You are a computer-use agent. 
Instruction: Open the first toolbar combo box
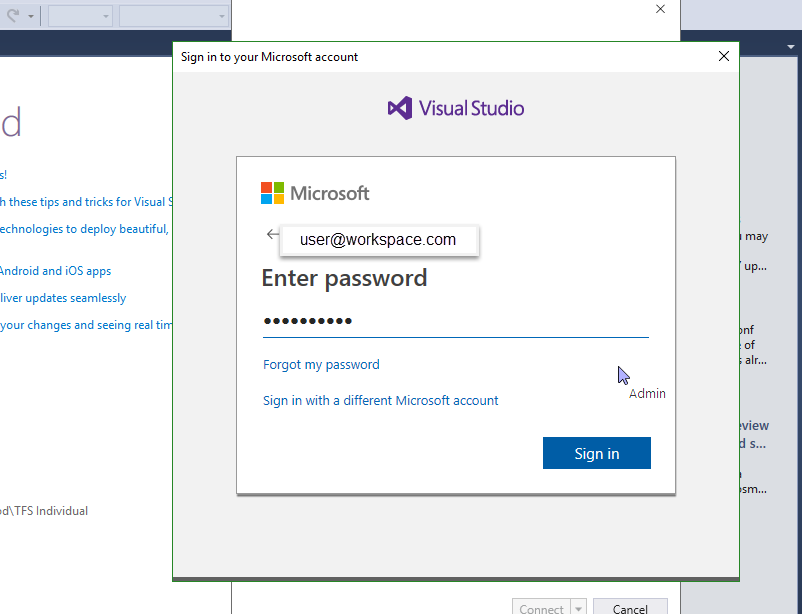(80, 16)
